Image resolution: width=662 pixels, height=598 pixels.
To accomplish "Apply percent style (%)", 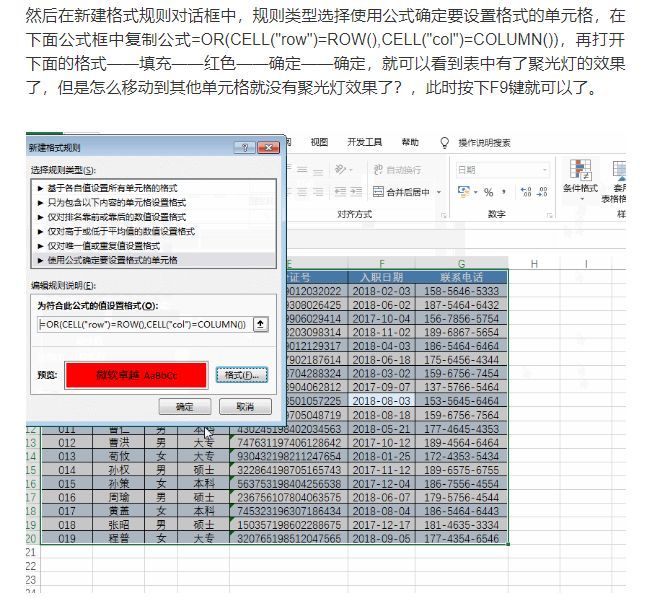I will [488, 192].
